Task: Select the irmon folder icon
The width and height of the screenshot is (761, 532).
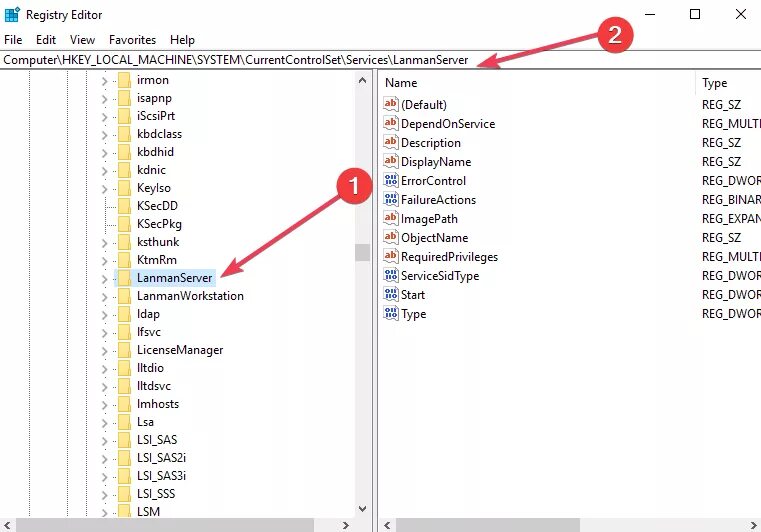Action: pos(124,81)
